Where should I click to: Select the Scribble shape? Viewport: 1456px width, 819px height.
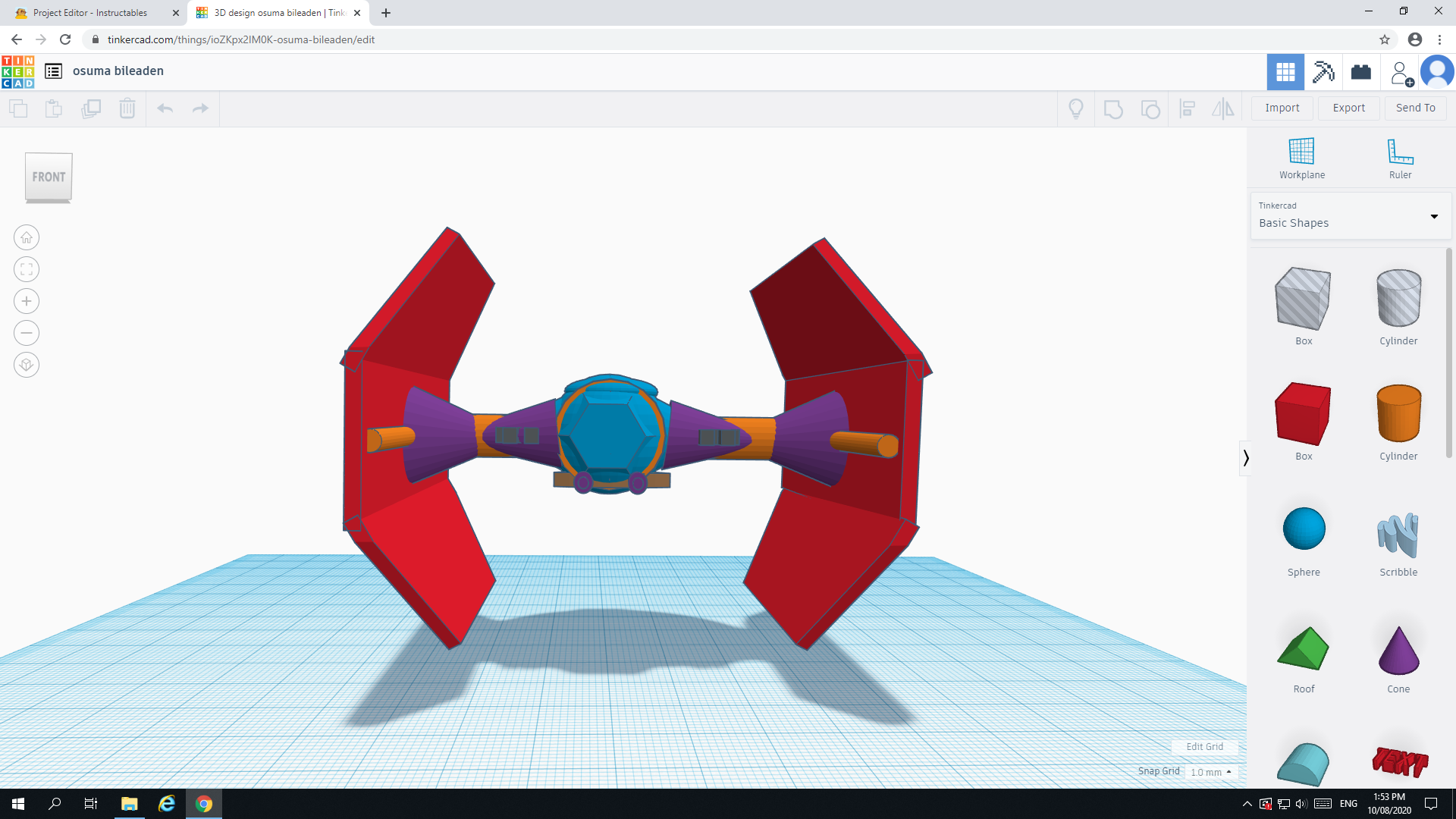click(x=1398, y=535)
